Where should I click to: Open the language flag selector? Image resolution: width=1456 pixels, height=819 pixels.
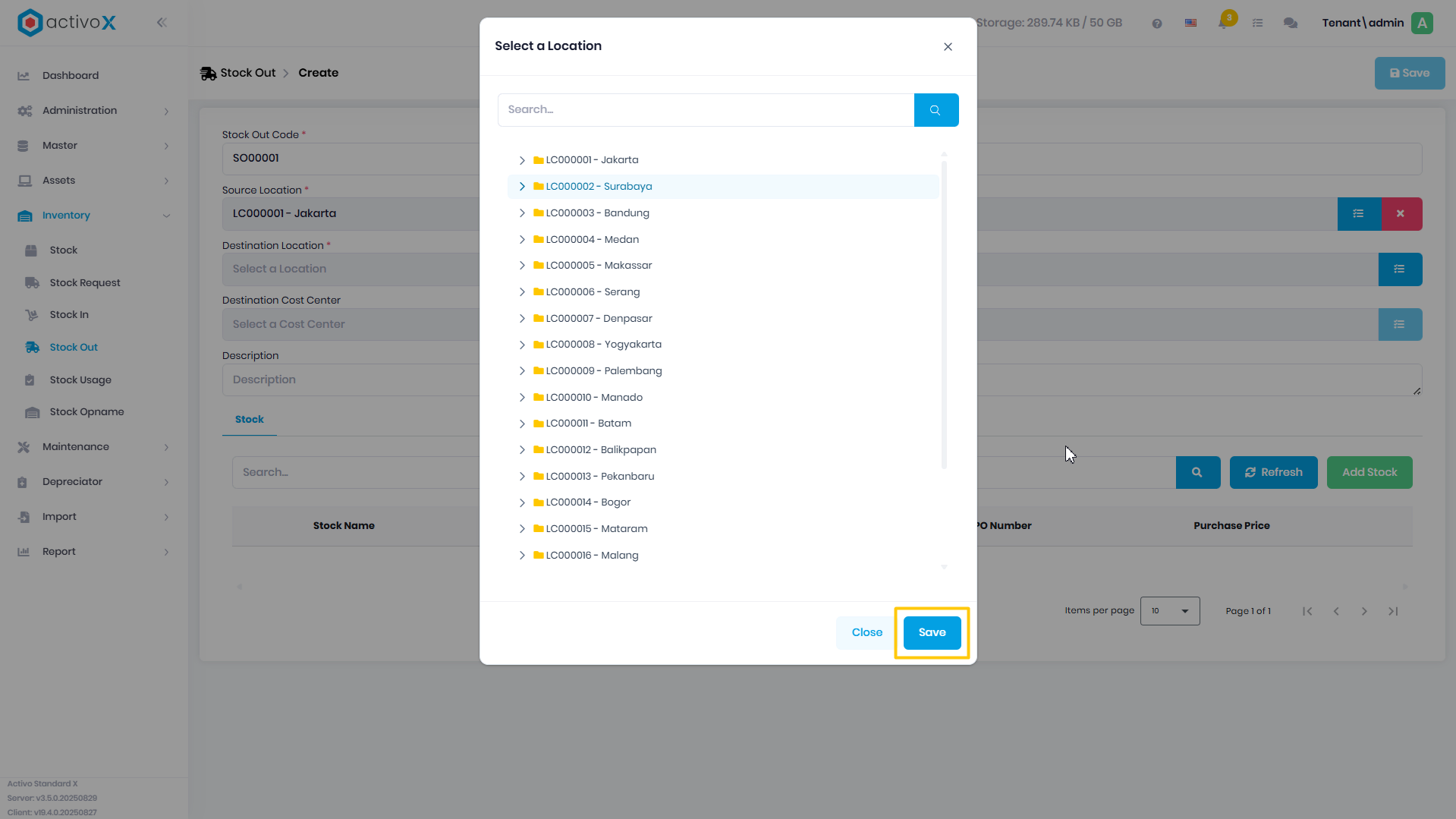pyautogui.click(x=1190, y=24)
